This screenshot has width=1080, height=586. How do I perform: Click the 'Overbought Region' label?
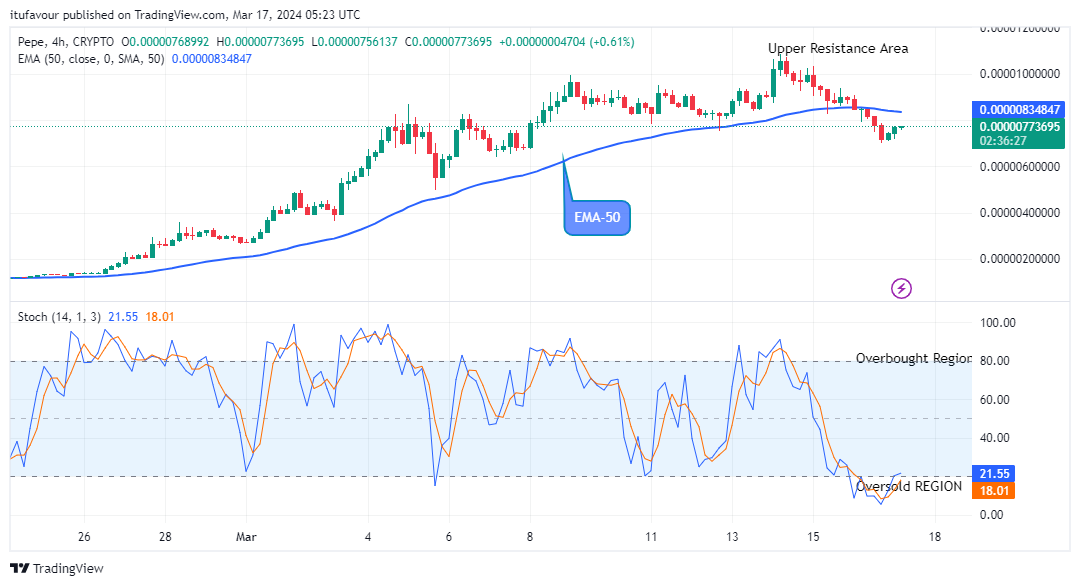(x=913, y=358)
